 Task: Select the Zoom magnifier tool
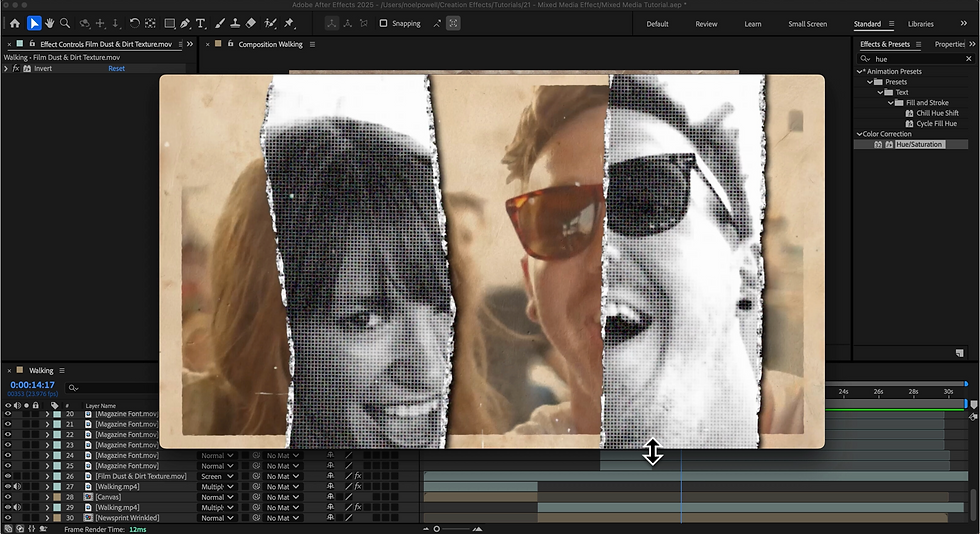(65, 24)
